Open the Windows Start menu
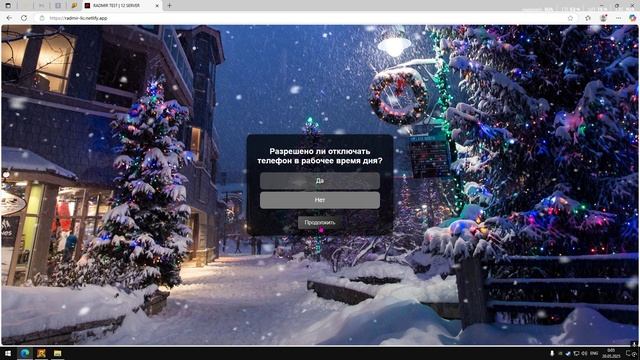 point(8,353)
